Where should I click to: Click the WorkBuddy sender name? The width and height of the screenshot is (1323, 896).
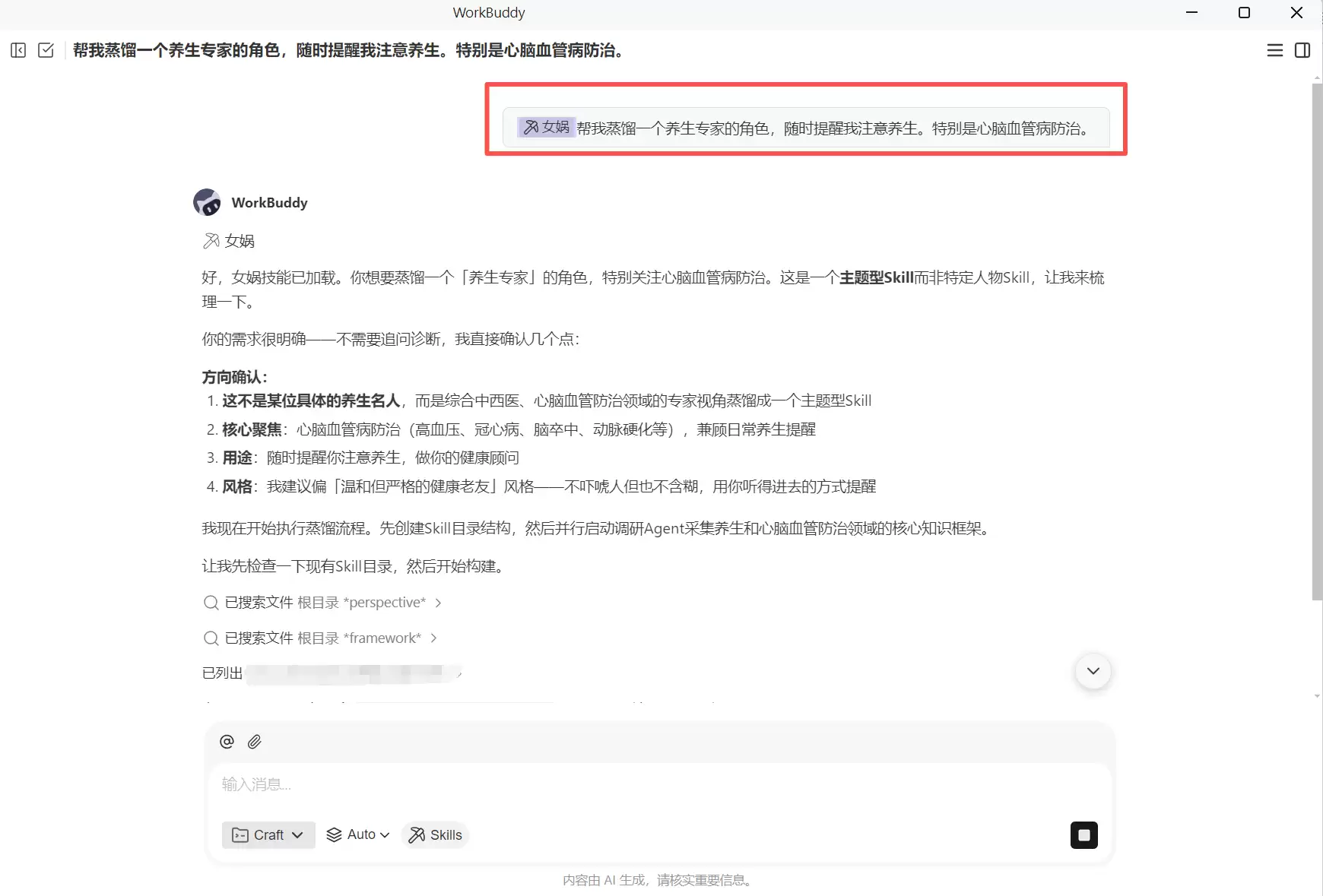pyautogui.click(x=269, y=203)
